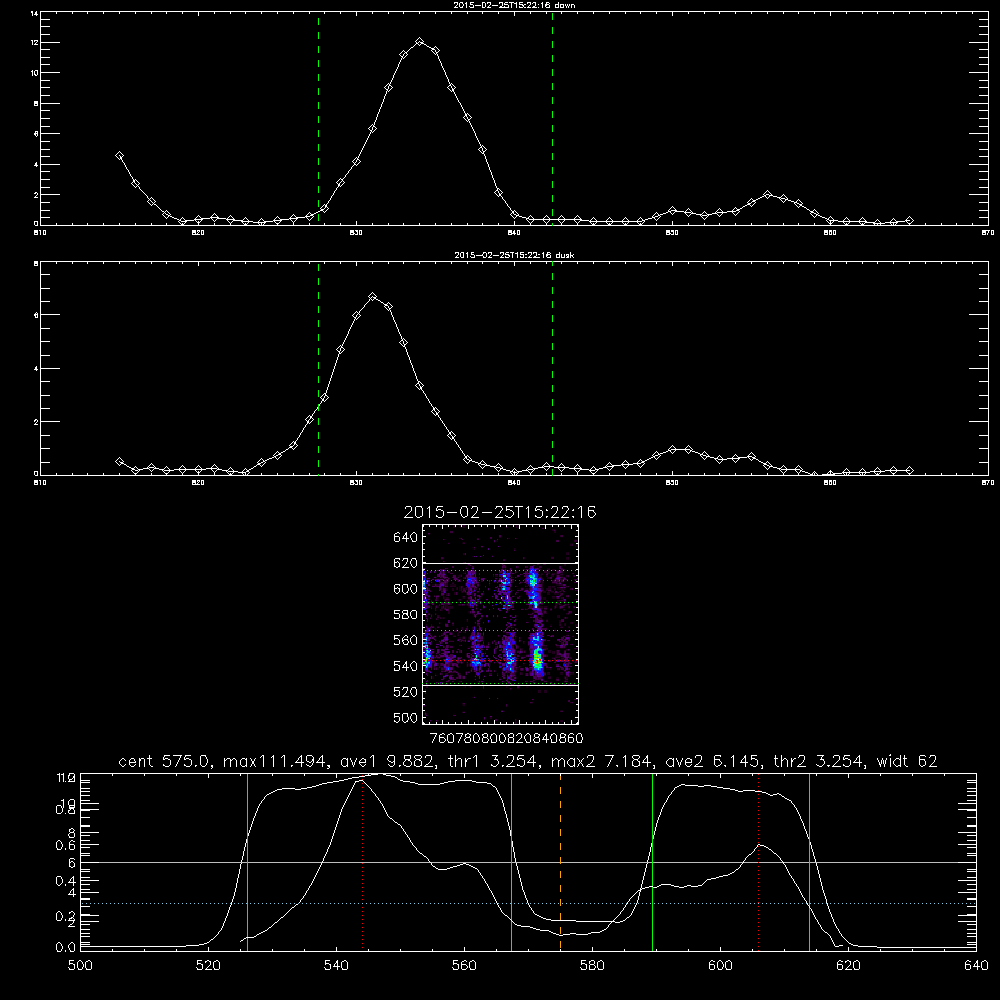
Task: Click the '520' x-axis label of bottom plot
Action: point(208,966)
